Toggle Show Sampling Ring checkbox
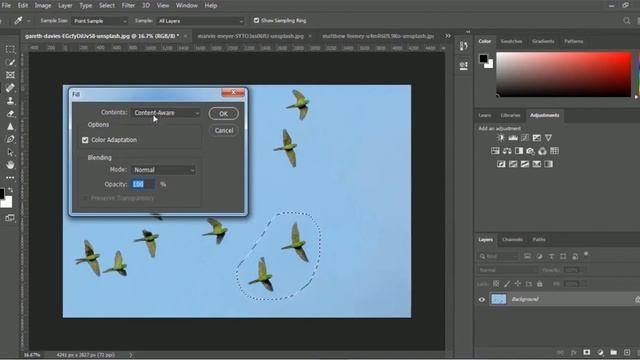 tap(256, 20)
